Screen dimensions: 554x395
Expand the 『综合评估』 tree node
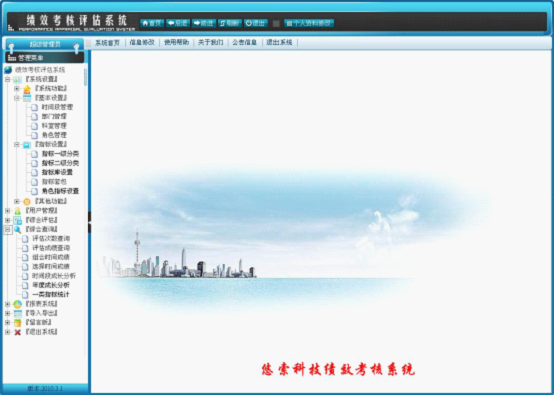[x=7, y=220]
